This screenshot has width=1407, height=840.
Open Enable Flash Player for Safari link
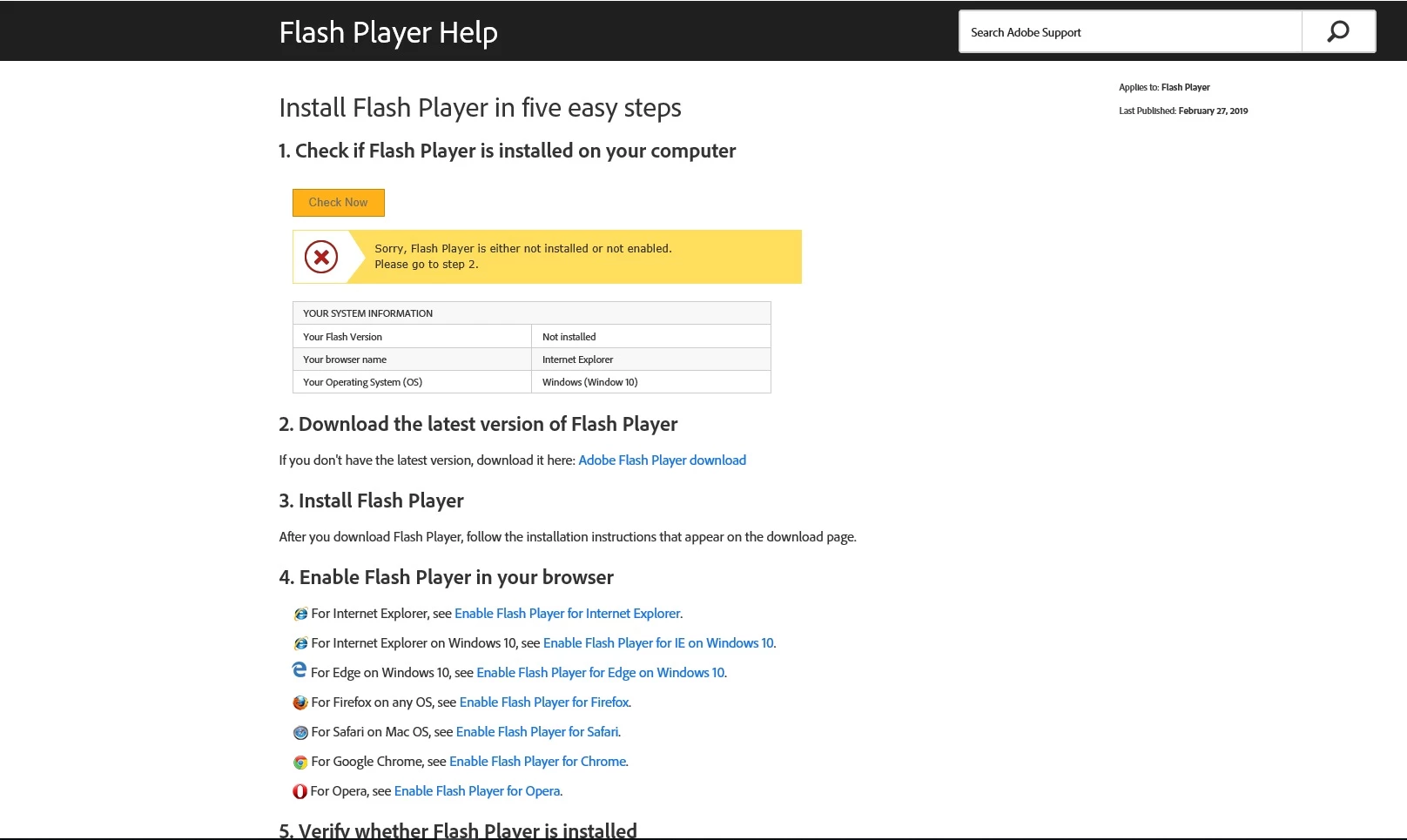[537, 731]
